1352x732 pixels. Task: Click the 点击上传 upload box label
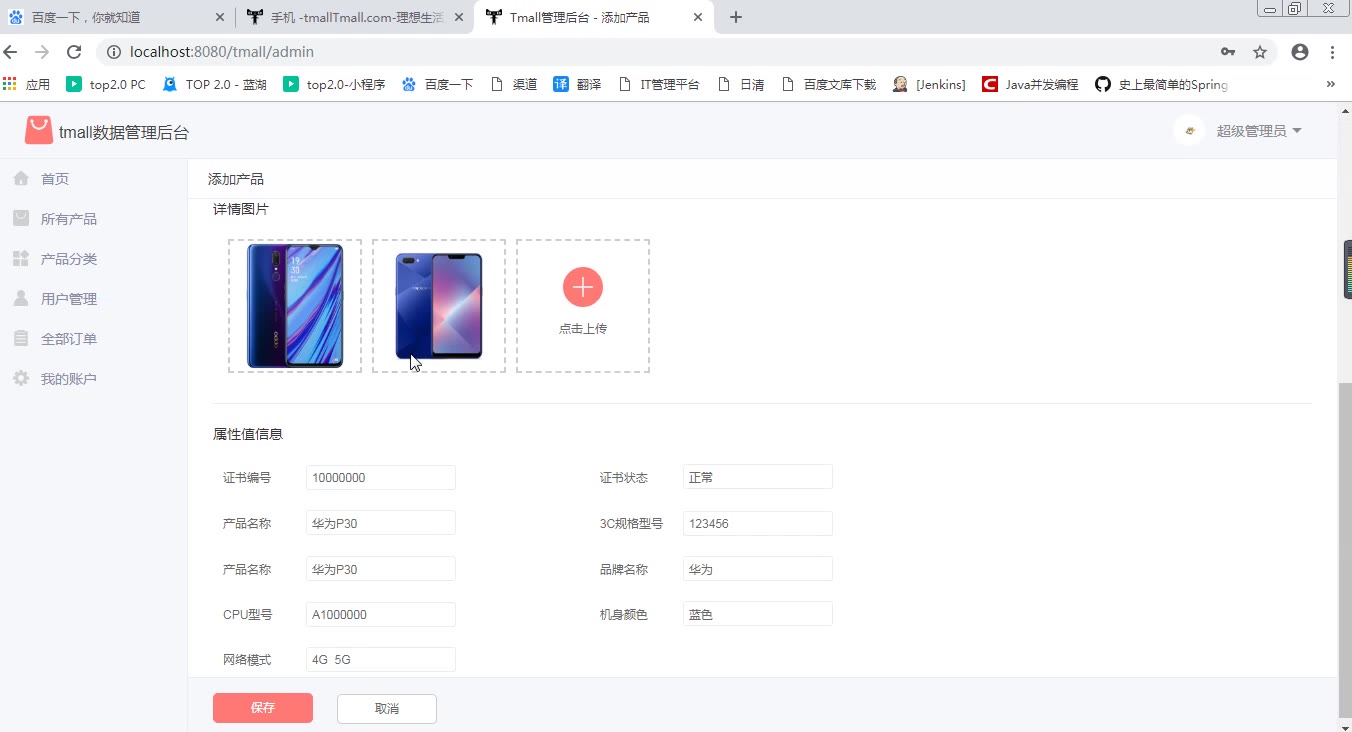(583, 329)
